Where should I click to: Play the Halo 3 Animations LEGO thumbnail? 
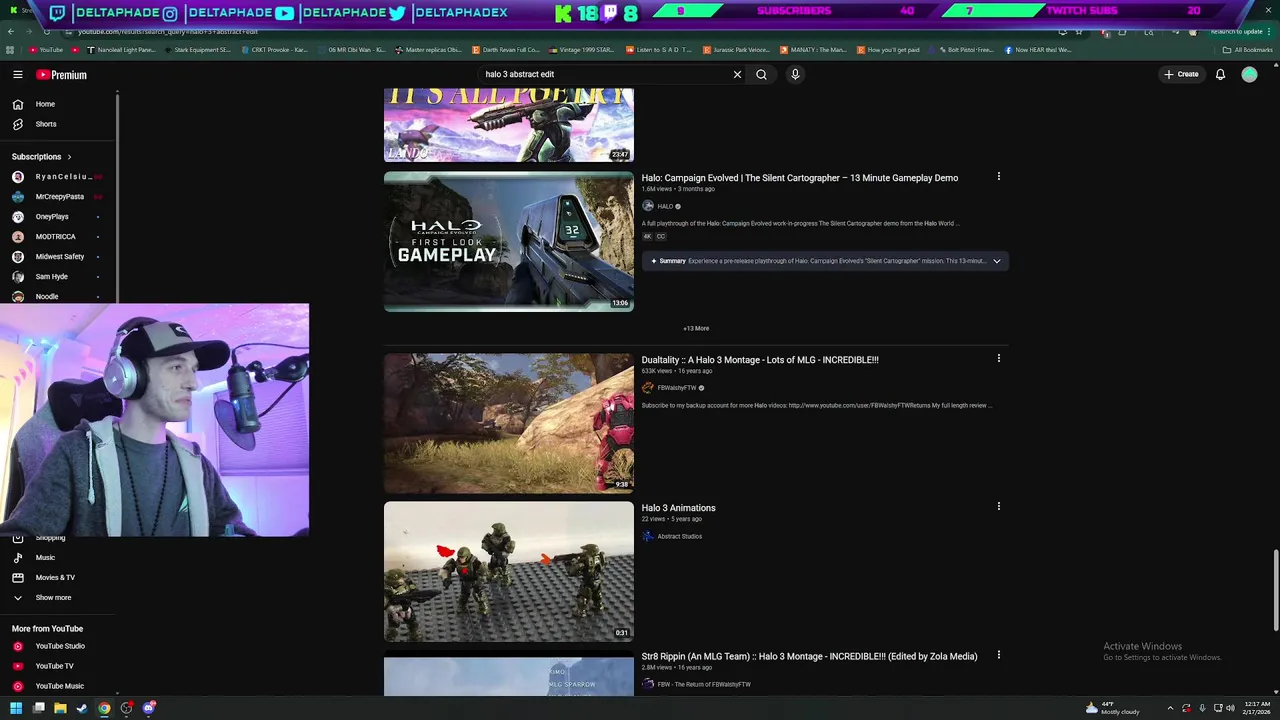pos(508,571)
